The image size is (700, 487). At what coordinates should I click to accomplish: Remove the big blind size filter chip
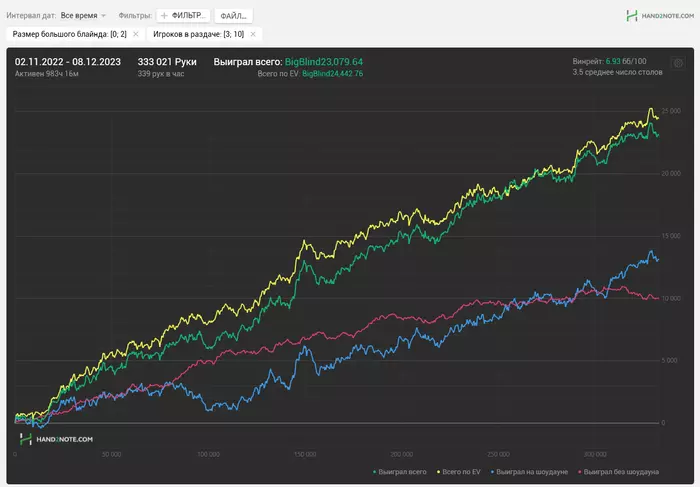click(138, 34)
